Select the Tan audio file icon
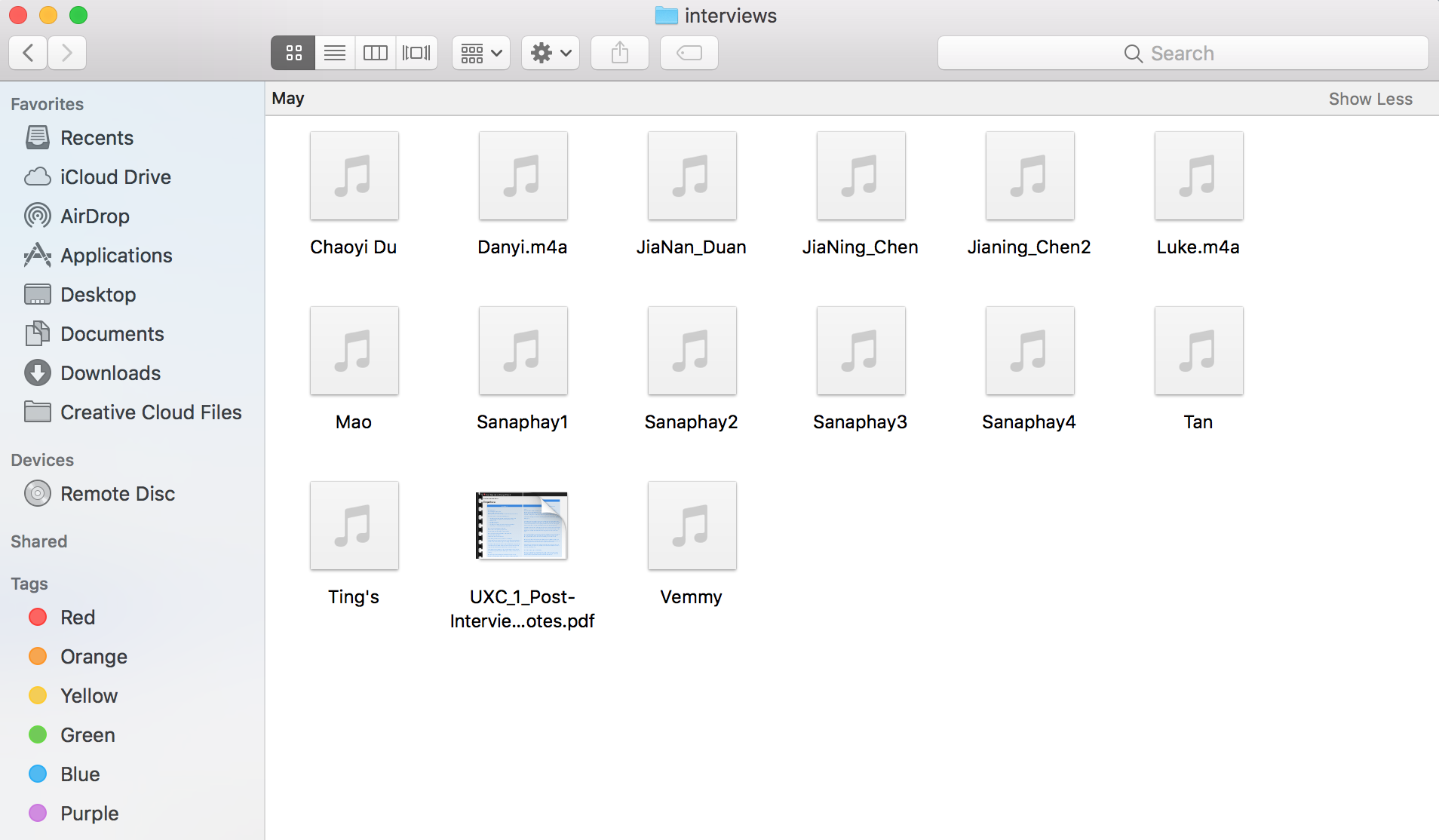The width and height of the screenshot is (1439, 840). point(1198,351)
